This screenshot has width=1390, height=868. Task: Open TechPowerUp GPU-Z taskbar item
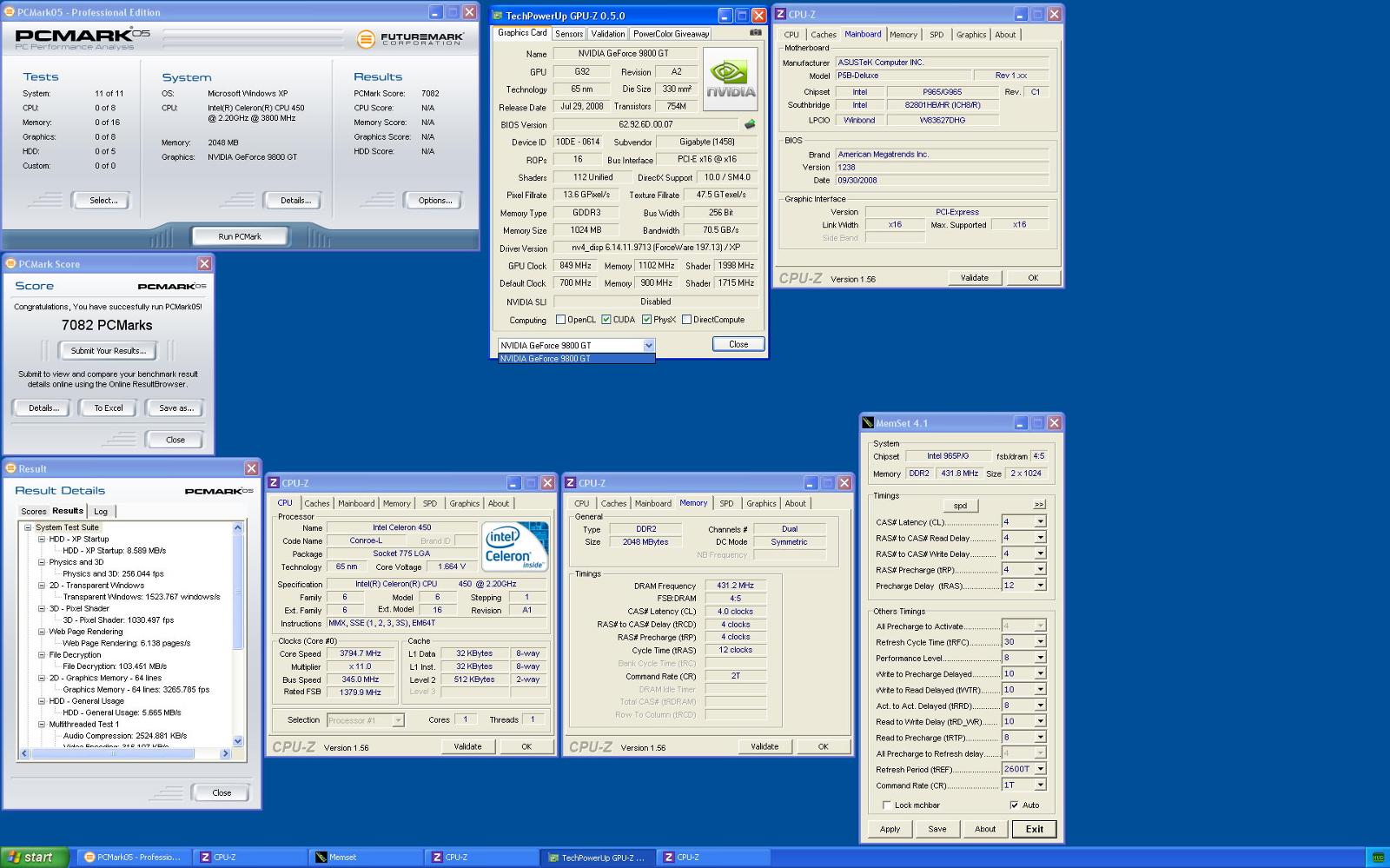(597, 857)
